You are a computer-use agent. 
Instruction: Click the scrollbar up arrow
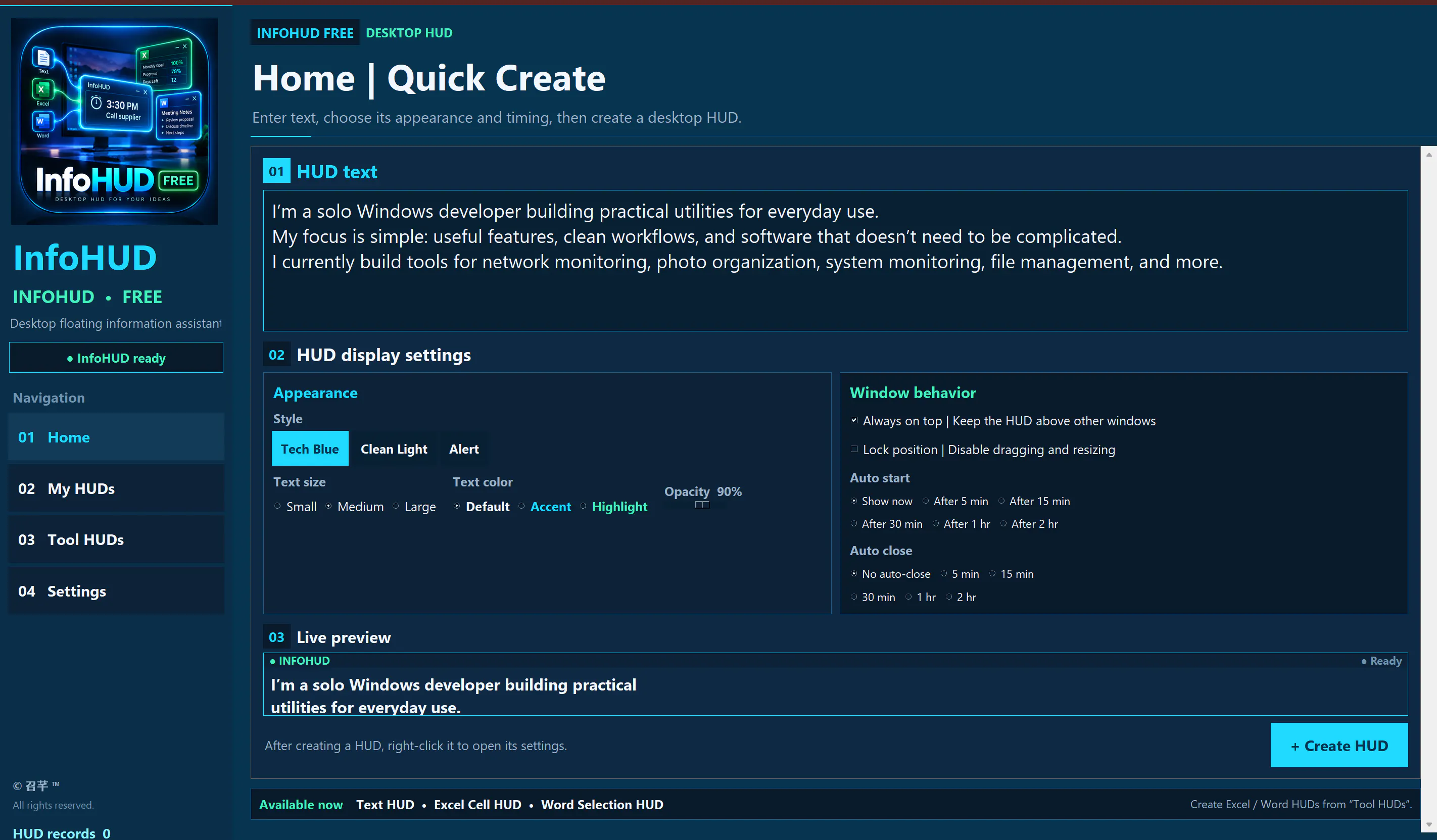1428,155
